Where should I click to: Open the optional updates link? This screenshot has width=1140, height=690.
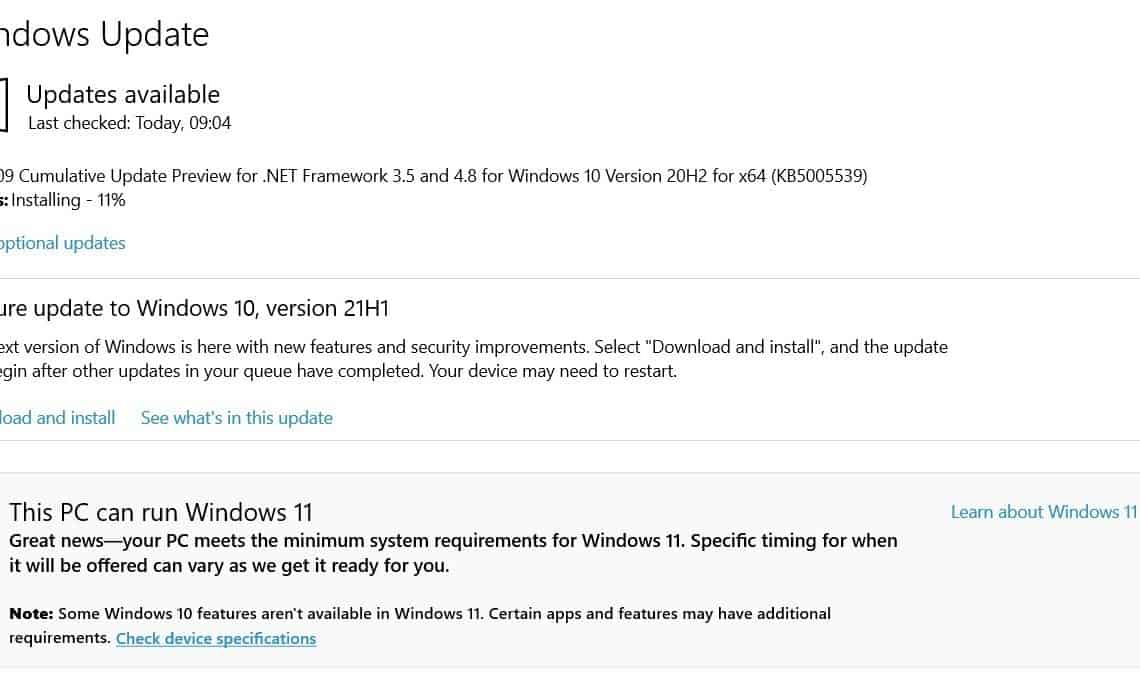point(63,244)
